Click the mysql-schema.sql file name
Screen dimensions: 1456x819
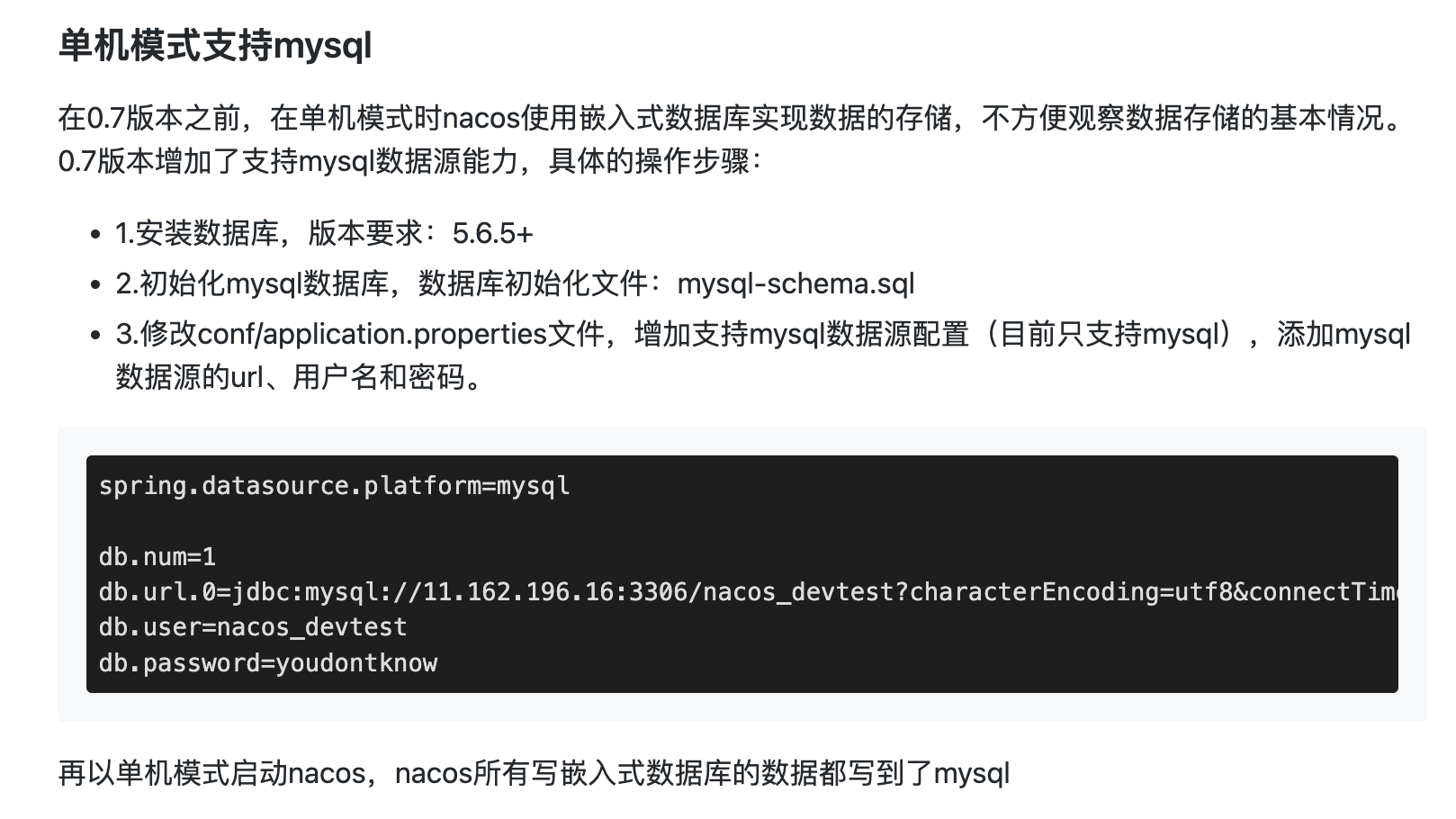[795, 284]
